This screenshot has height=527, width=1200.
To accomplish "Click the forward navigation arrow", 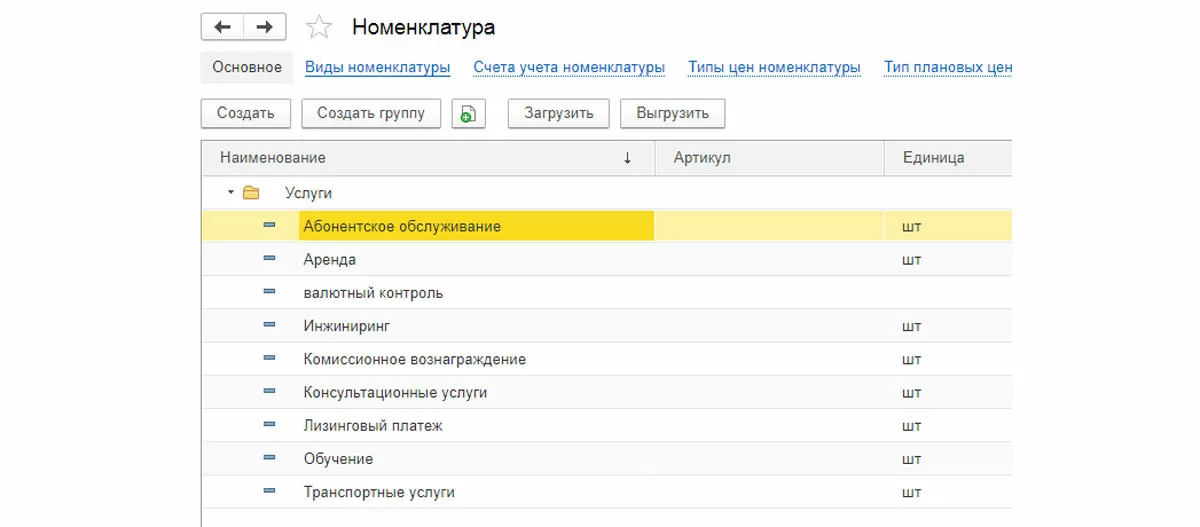I will 265,27.
